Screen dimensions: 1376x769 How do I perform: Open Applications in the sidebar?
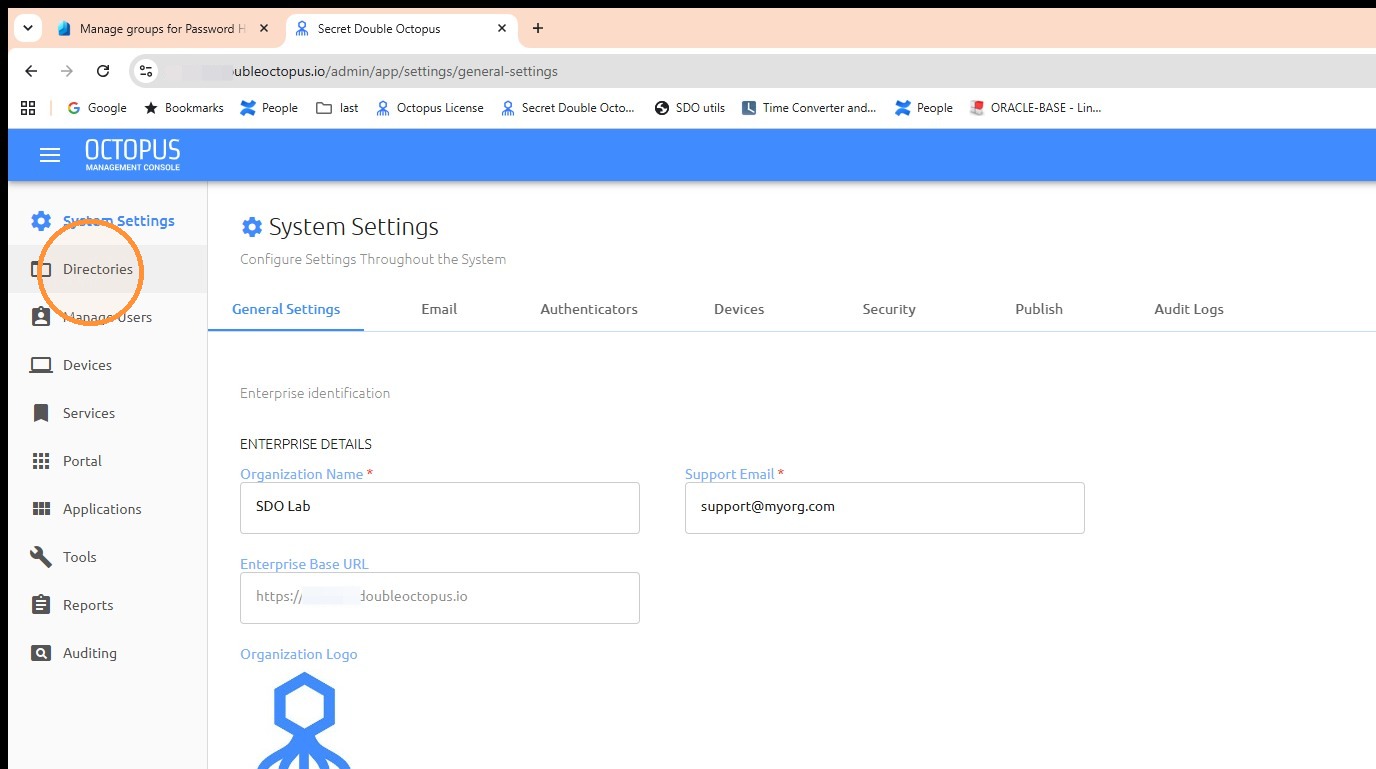[108, 509]
